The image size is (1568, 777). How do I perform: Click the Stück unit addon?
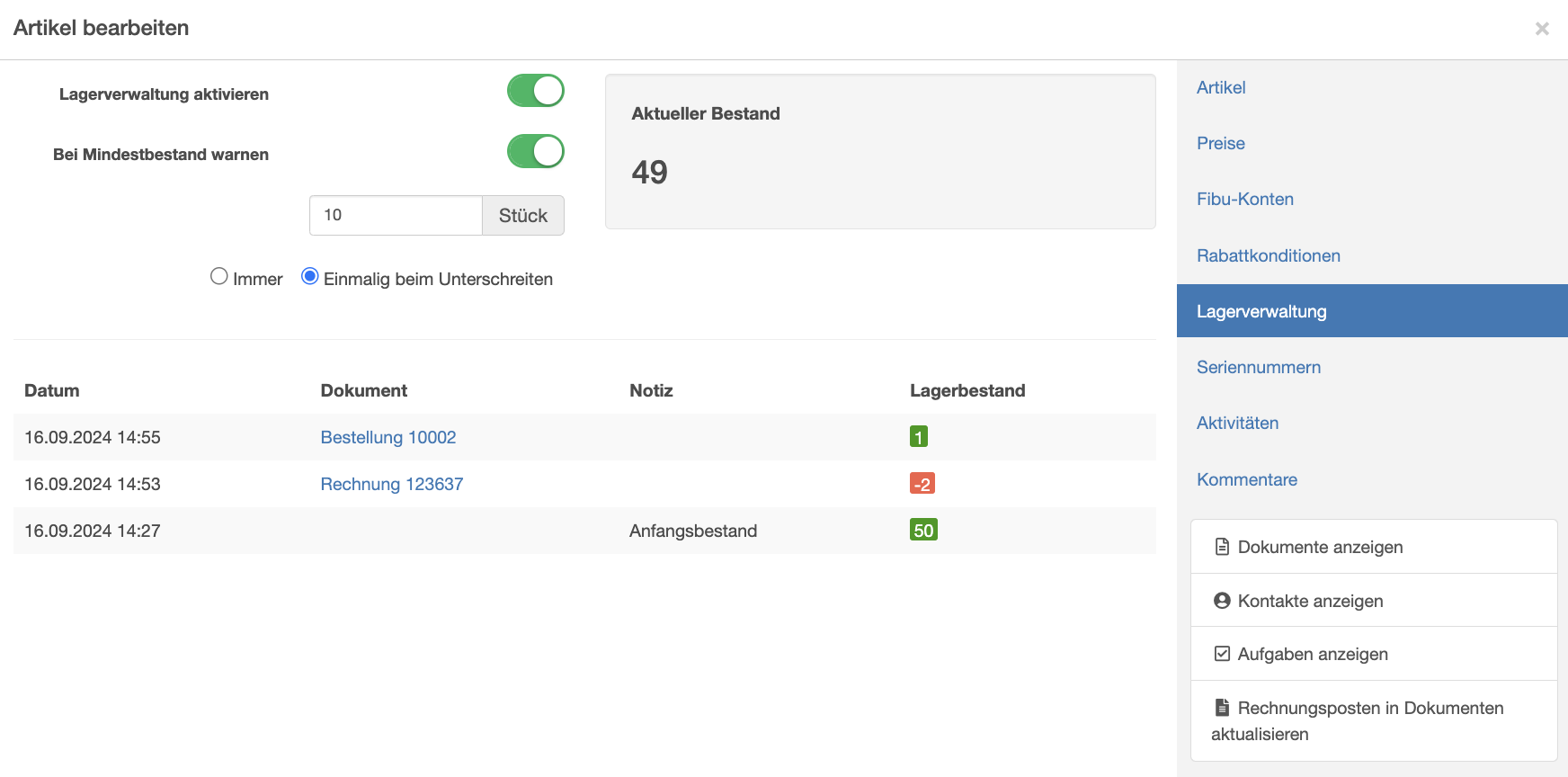[523, 216]
